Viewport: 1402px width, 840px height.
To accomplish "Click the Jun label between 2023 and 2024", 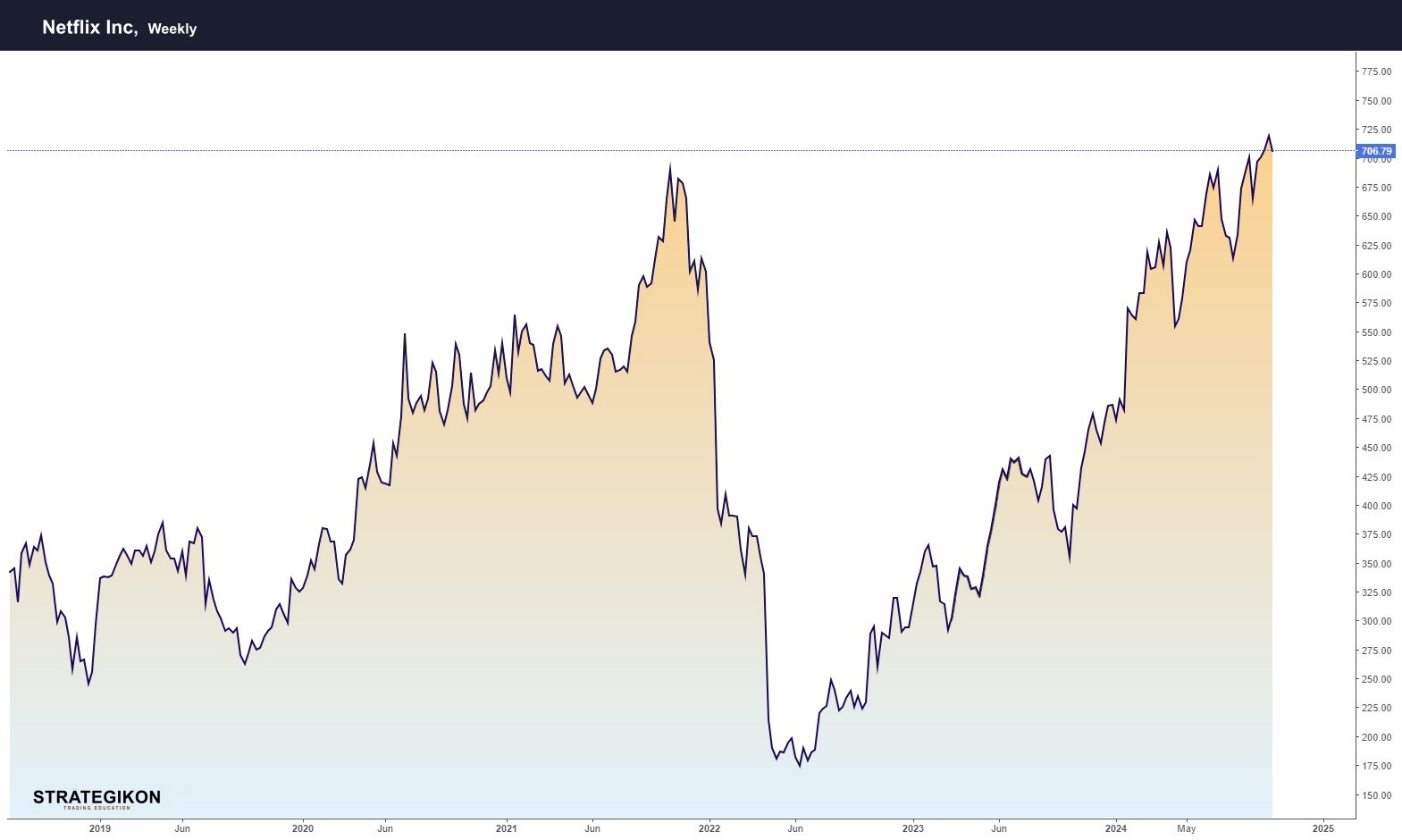I will (x=999, y=828).
